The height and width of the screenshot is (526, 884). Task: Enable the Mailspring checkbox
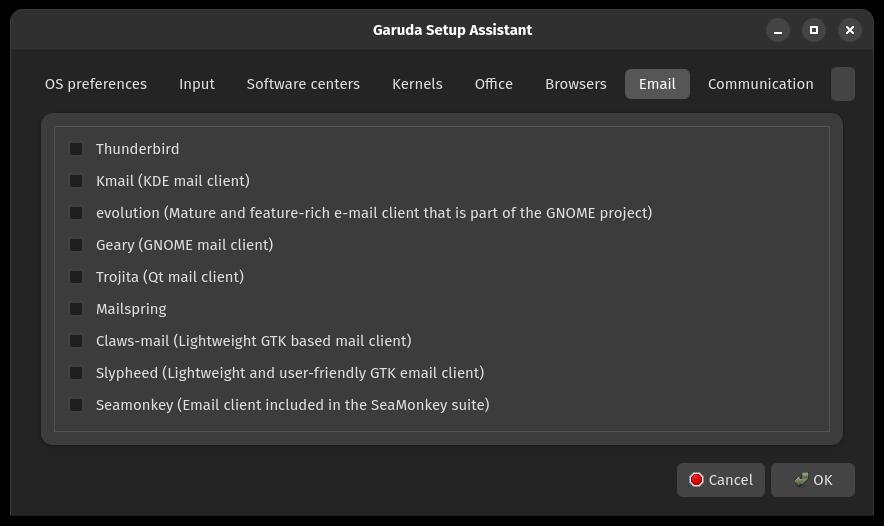pyautogui.click(x=76, y=309)
